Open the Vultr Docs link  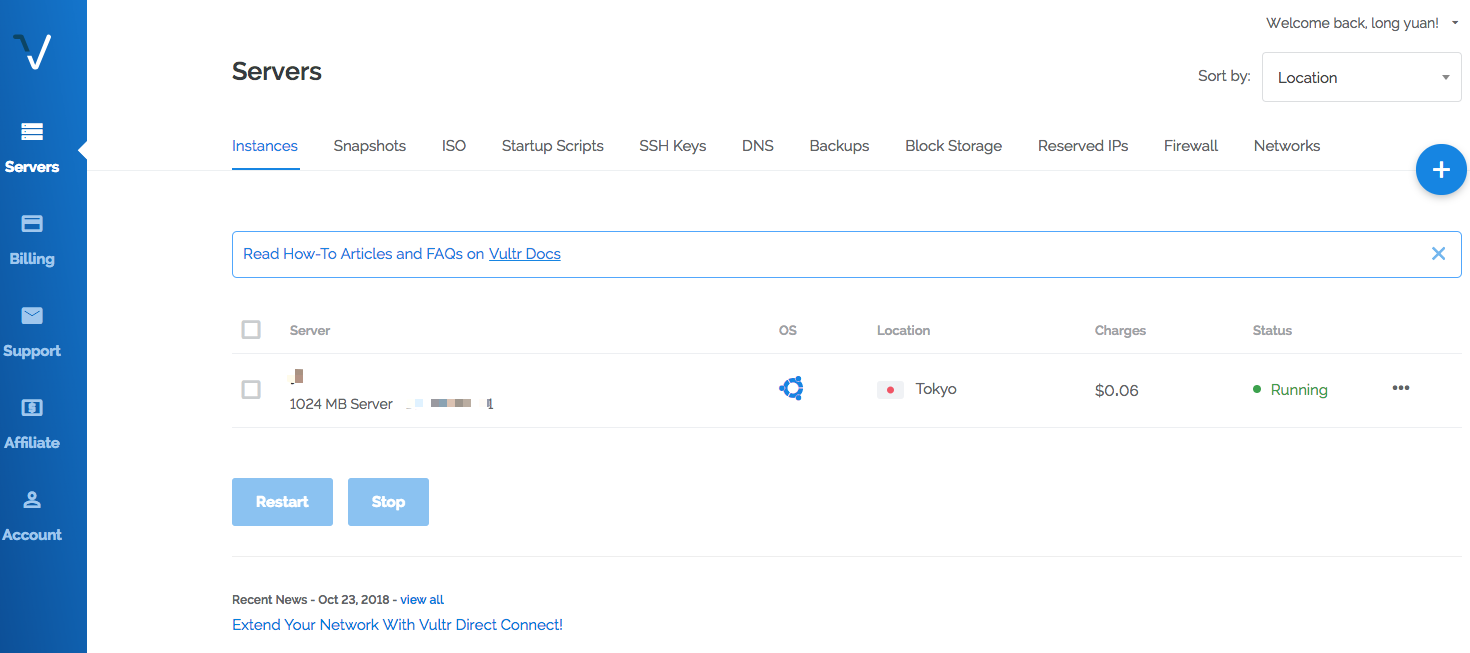[x=524, y=254]
